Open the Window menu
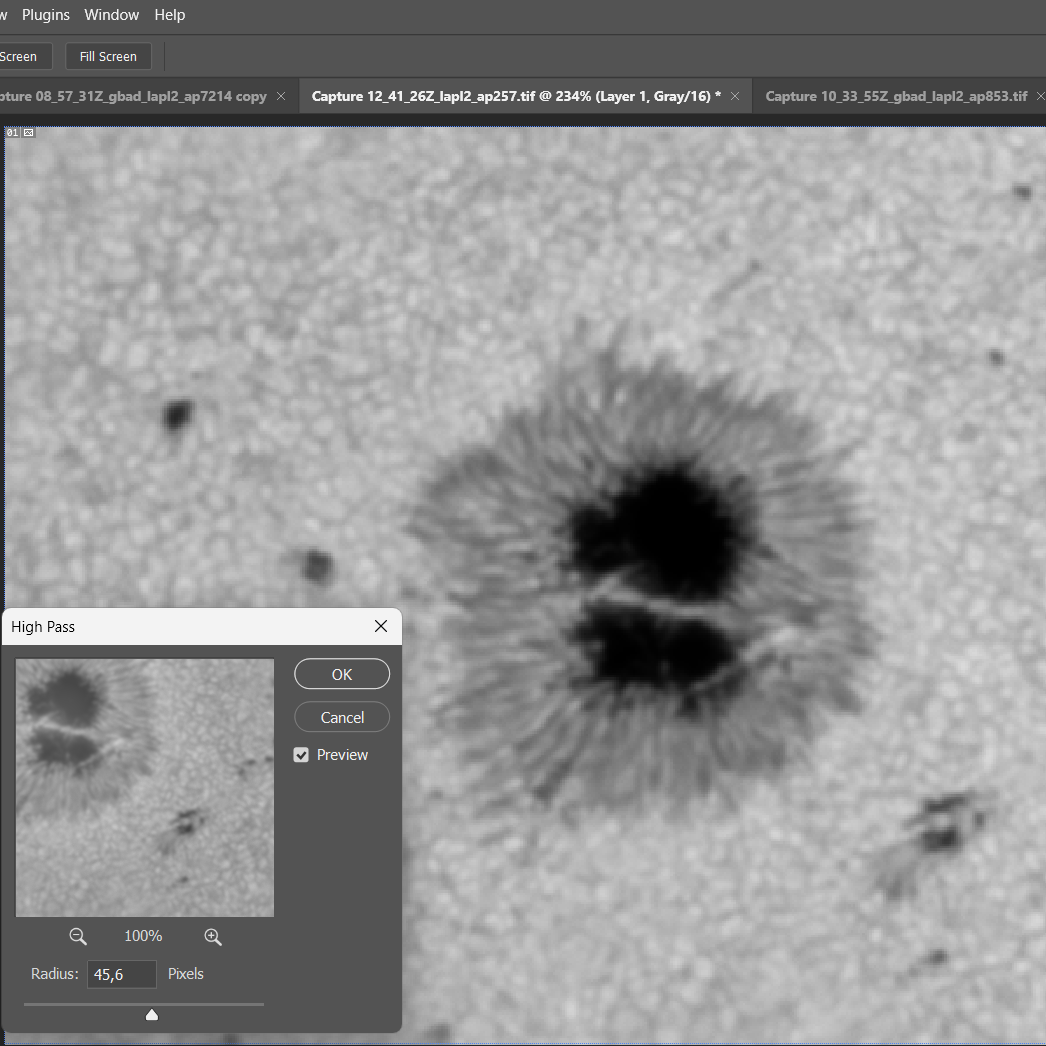This screenshot has width=1046, height=1046. point(112,15)
